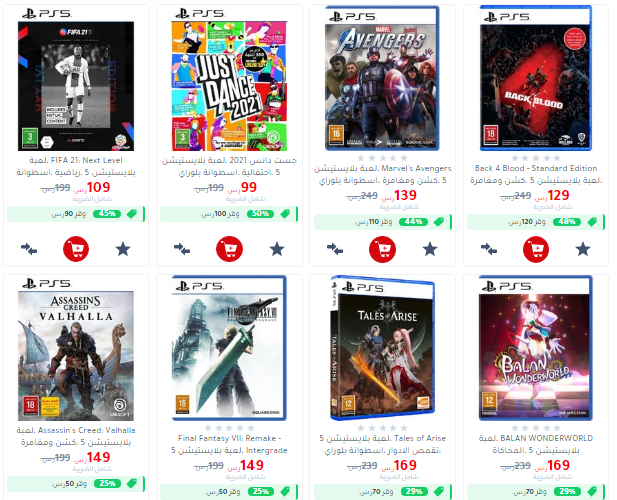Click Marvel's Avengers star rating

382,158
